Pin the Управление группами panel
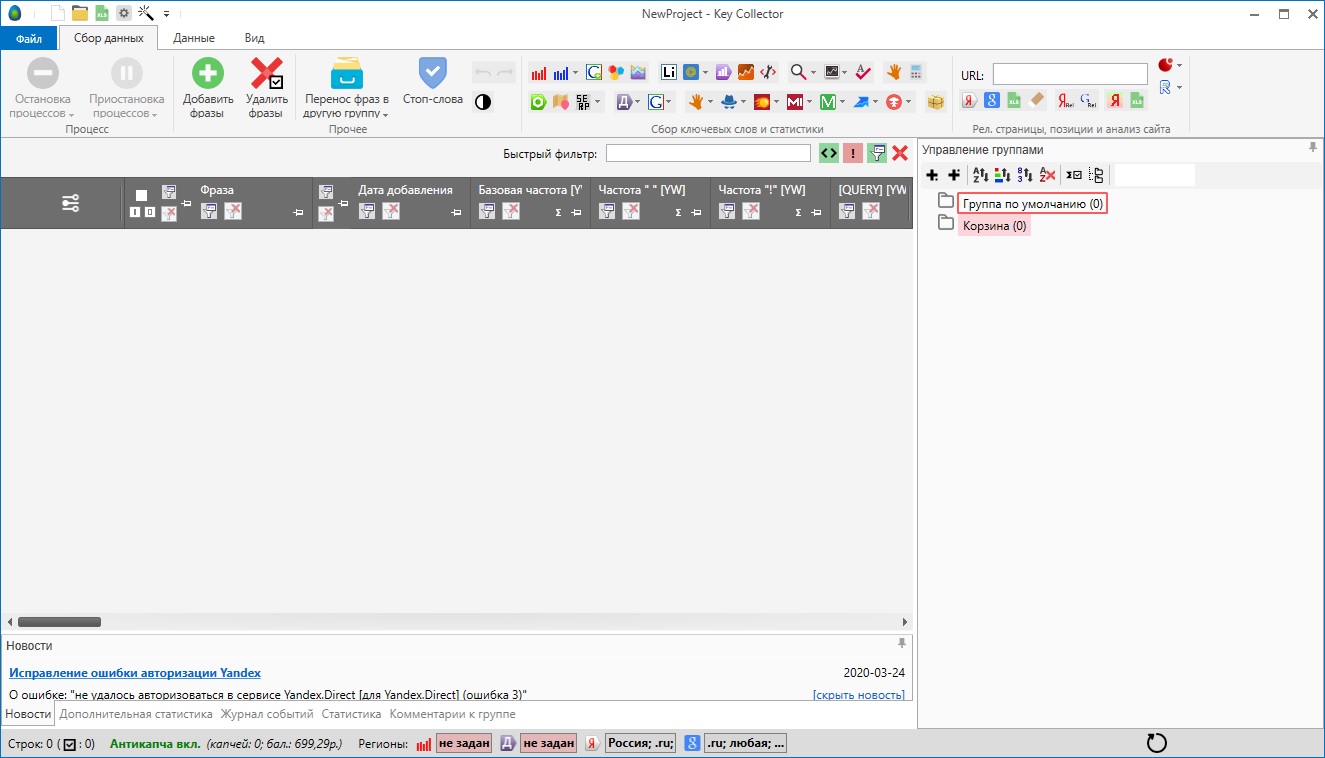 [1313, 148]
